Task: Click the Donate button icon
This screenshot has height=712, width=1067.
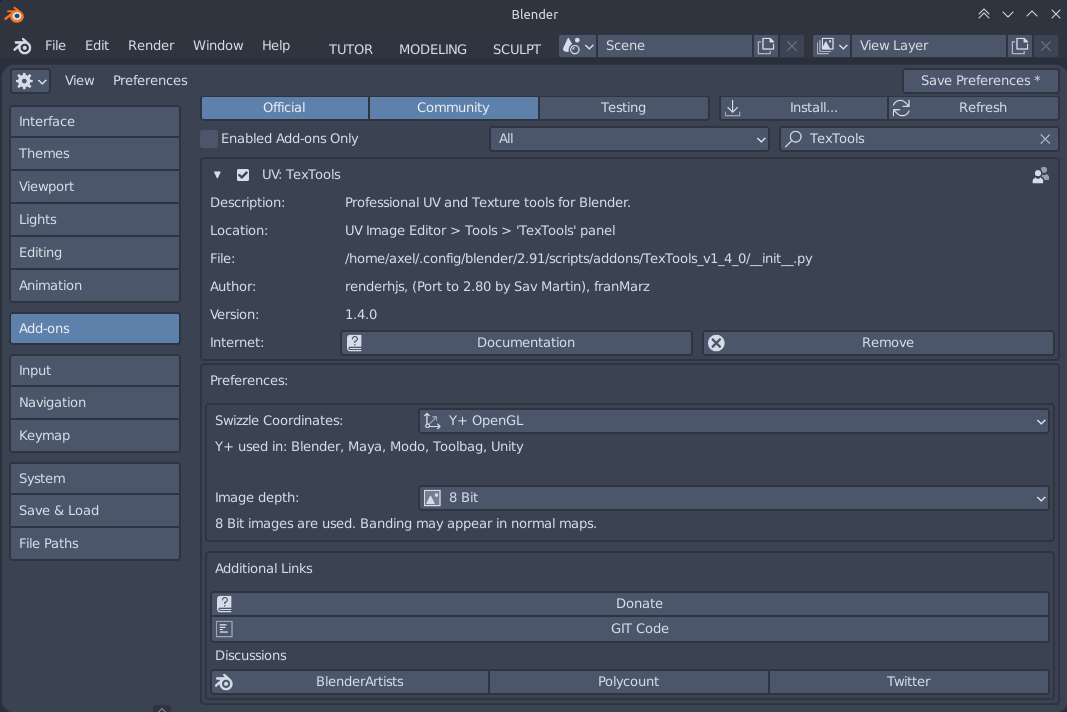Action: pos(224,603)
